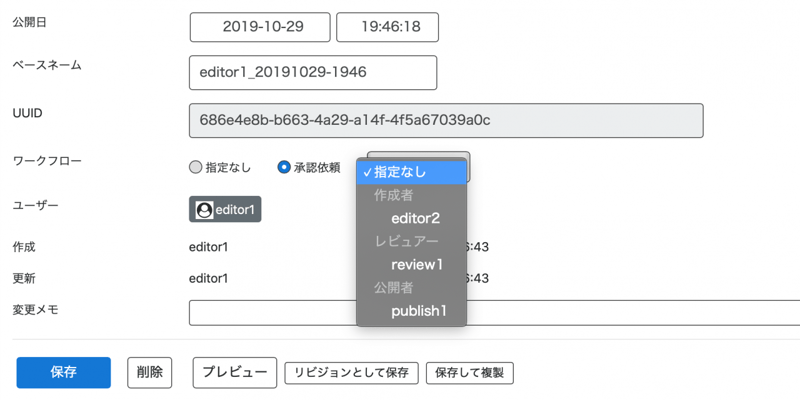Choose review1 from the dropdown list
Screen dimensions: 800x400
point(416,265)
